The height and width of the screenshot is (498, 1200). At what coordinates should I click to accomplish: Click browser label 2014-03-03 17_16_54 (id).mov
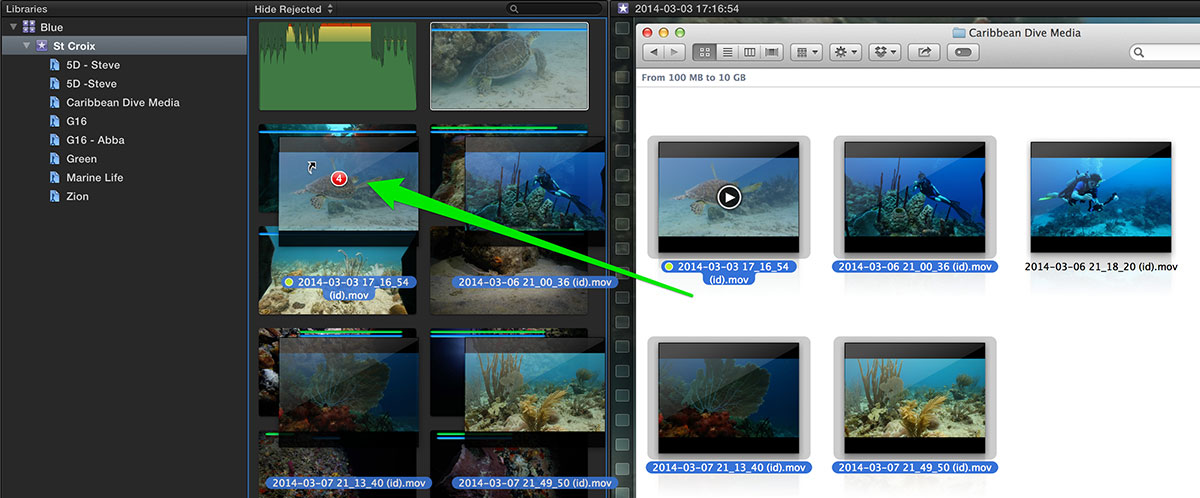pos(348,289)
